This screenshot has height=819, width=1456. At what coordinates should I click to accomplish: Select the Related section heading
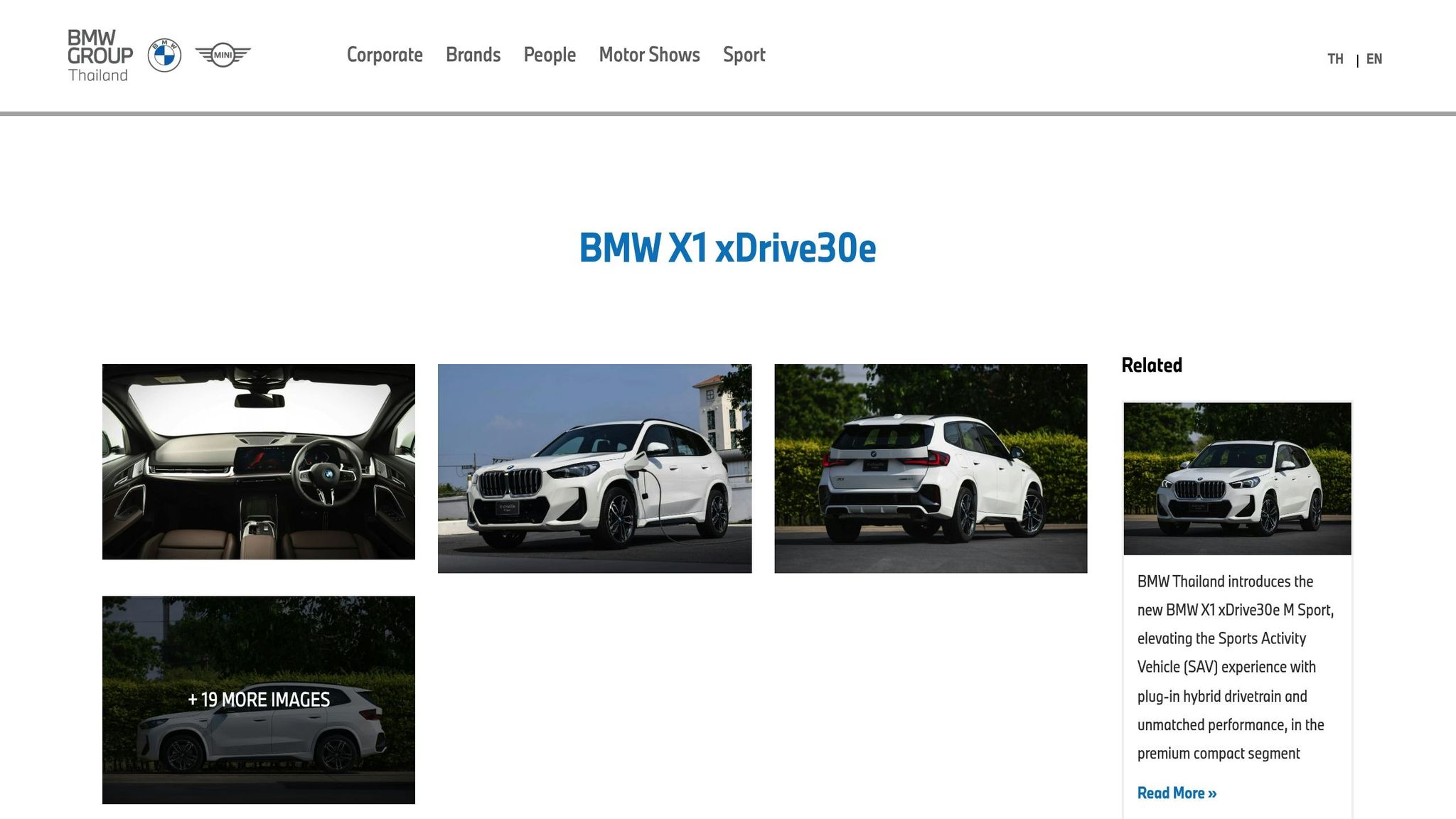point(1151,364)
